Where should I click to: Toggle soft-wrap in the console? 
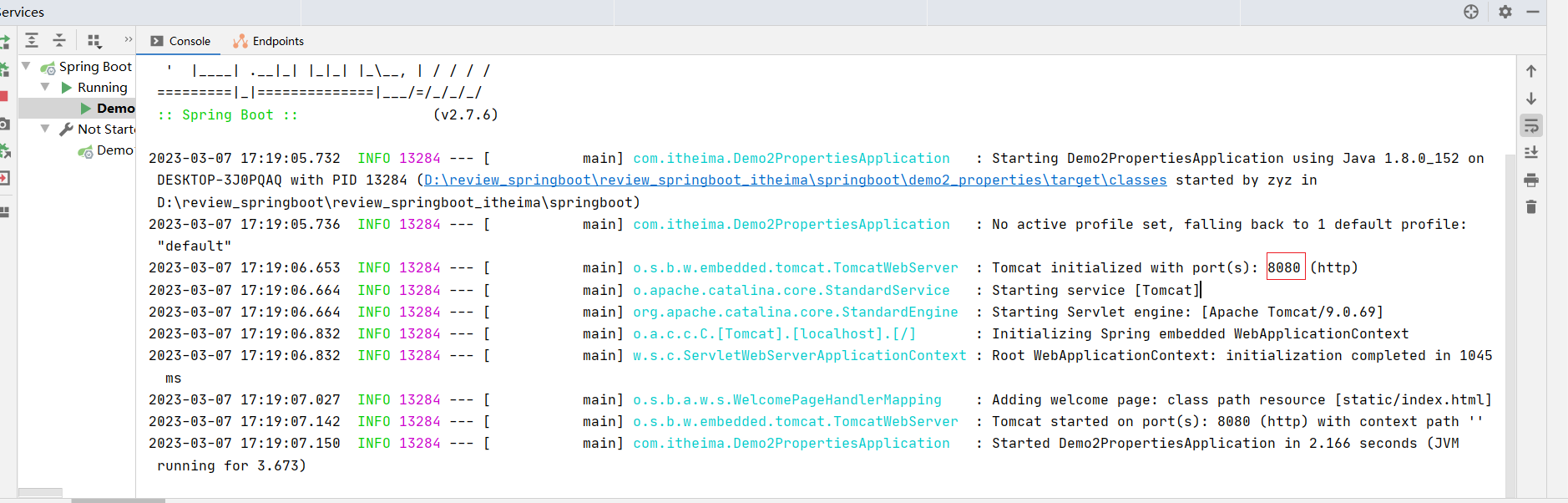pyautogui.click(x=1531, y=126)
